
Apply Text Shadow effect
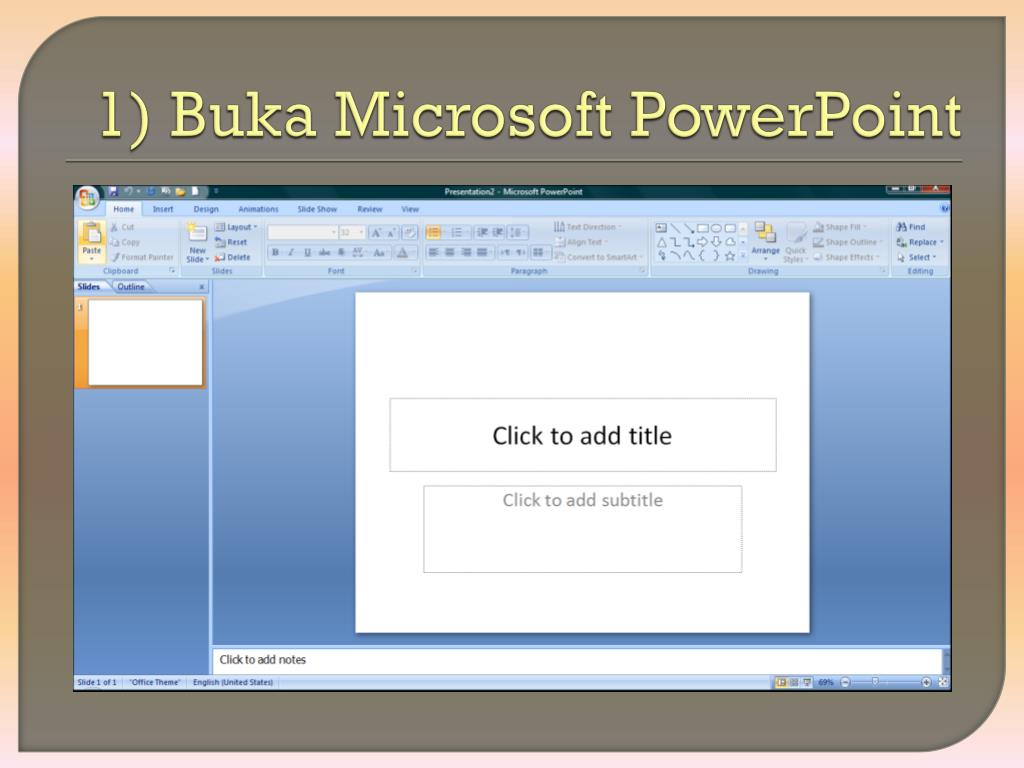(x=341, y=252)
